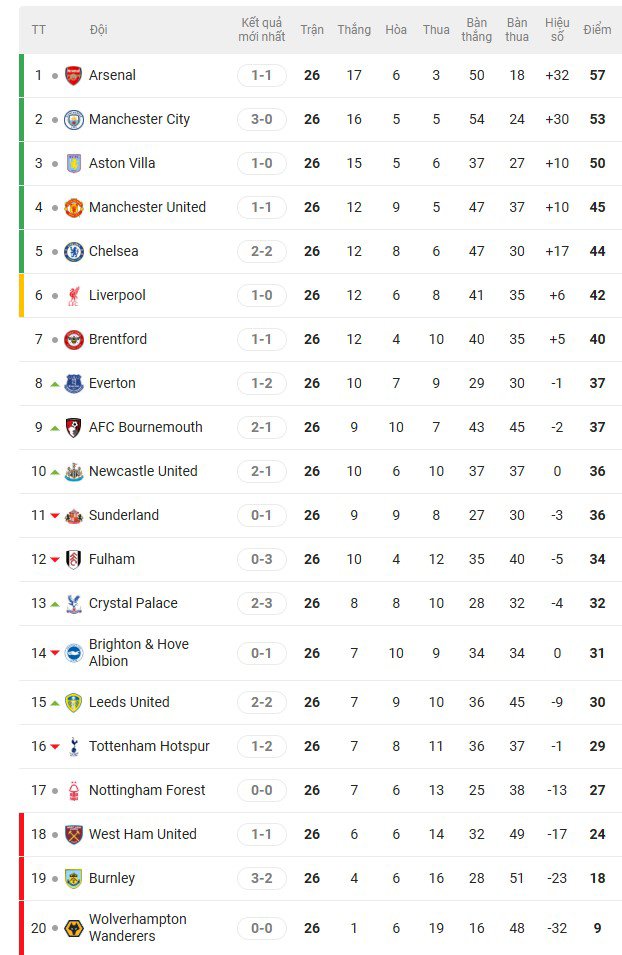
Task: Click the Arsenal club crest icon
Action: click(73, 75)
